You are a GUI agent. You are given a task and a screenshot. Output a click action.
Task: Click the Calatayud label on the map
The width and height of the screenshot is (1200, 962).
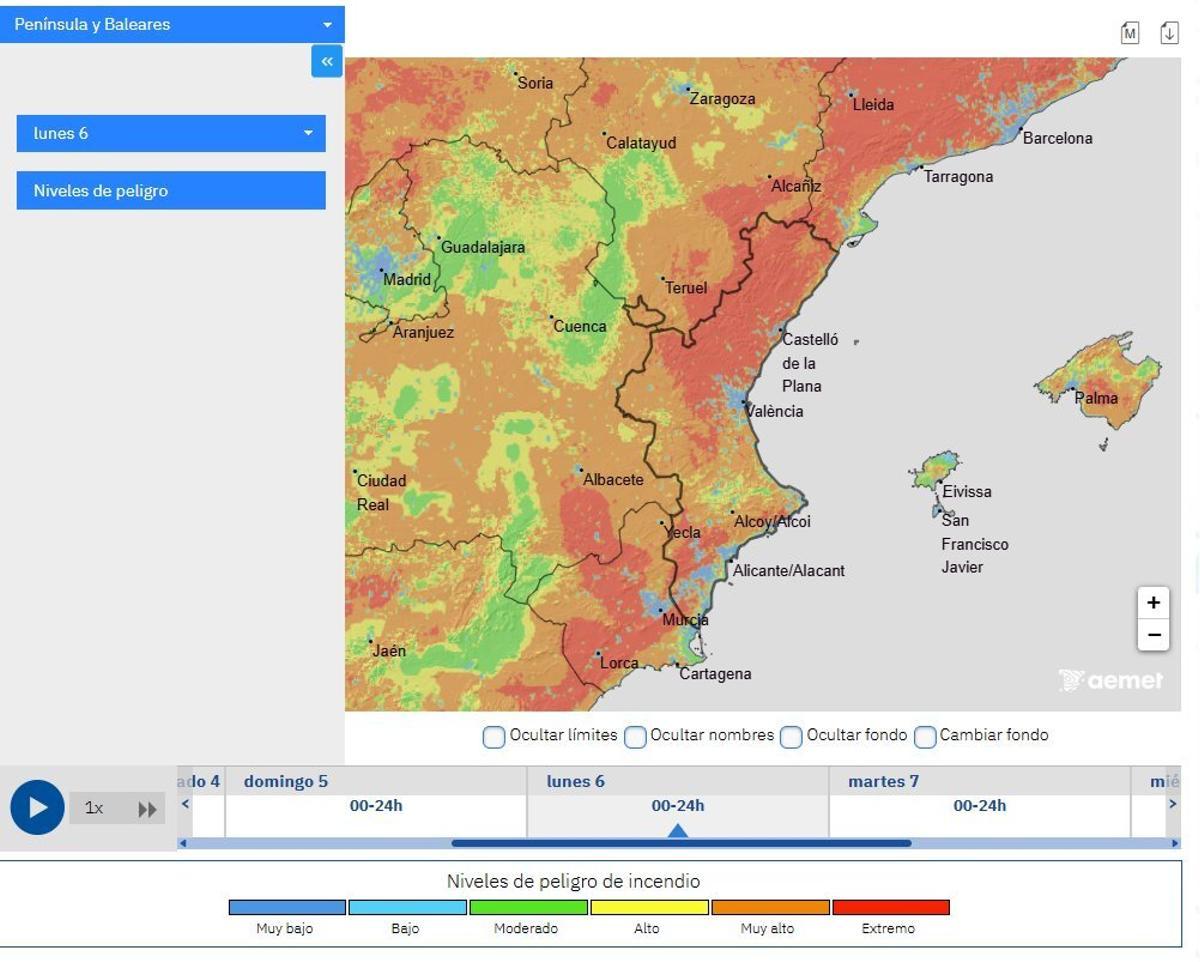tap(641, 143)
